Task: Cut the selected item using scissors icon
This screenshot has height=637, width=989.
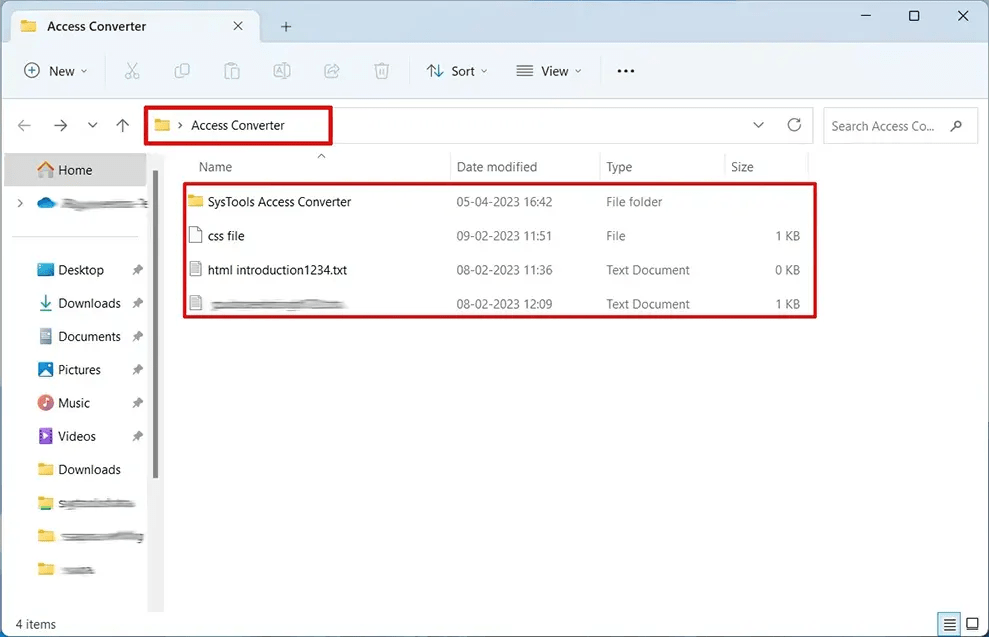Action: tap(131, 70)
